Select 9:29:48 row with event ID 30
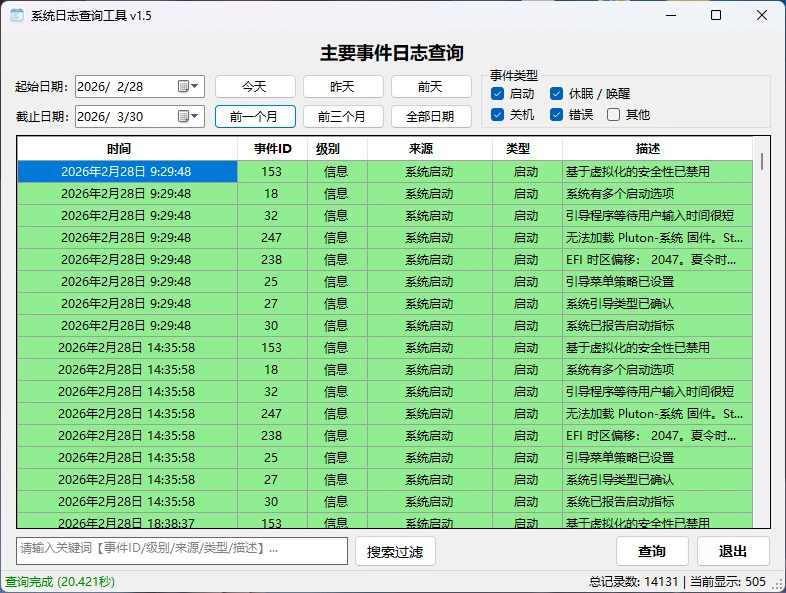This screenshot has width=786, height=593. [x=385, y=326]
